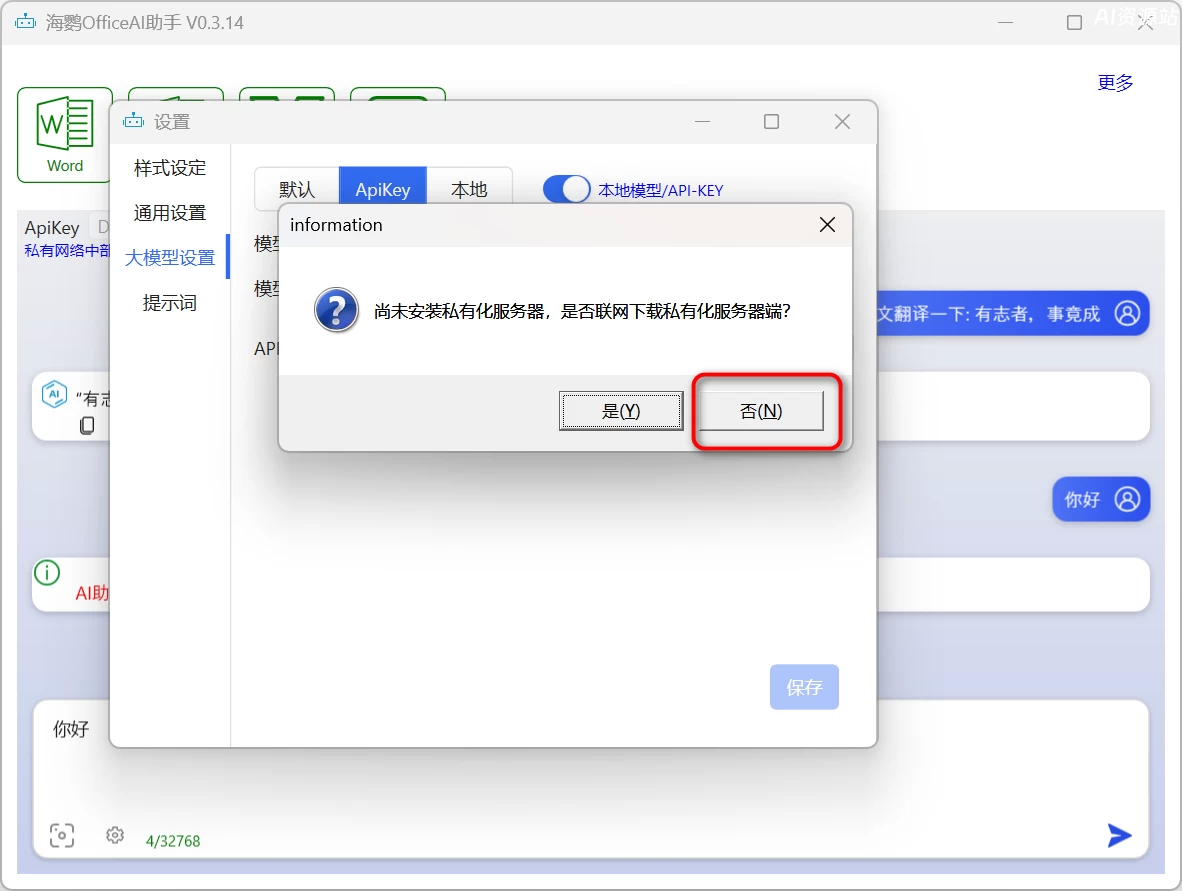Click 否(N) in the information dialog
Image resolution: width=1182 pixels, height=891 pixels.
(x=763, y=410)
